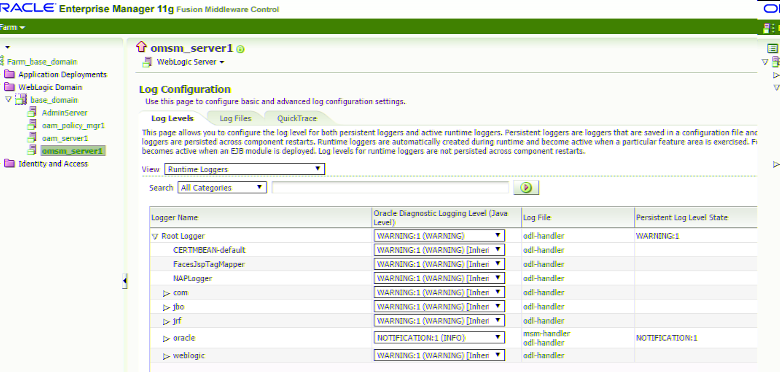780x372 pixels.
Task: Change weblogic logger level dropdown
Action: [x=439, y=356]
